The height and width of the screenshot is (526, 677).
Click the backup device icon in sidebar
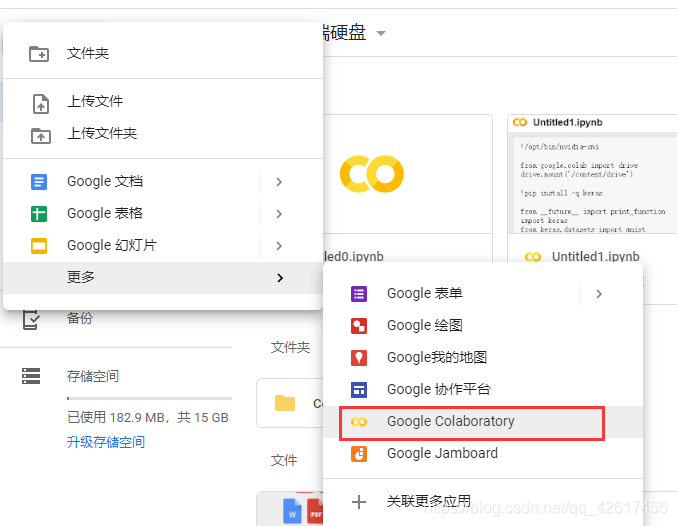pos(31,320)
